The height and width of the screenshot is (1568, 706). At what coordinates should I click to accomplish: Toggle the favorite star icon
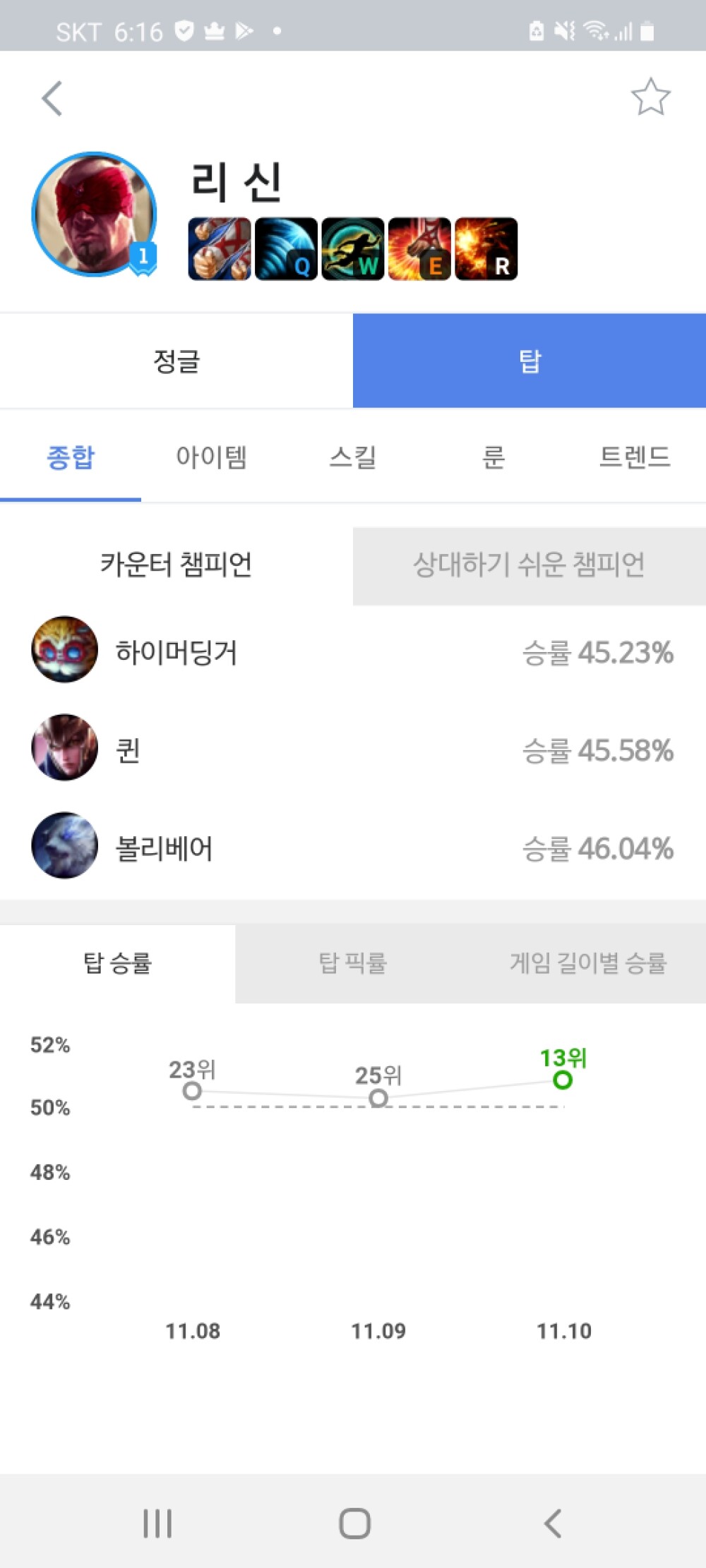[650, 97]
